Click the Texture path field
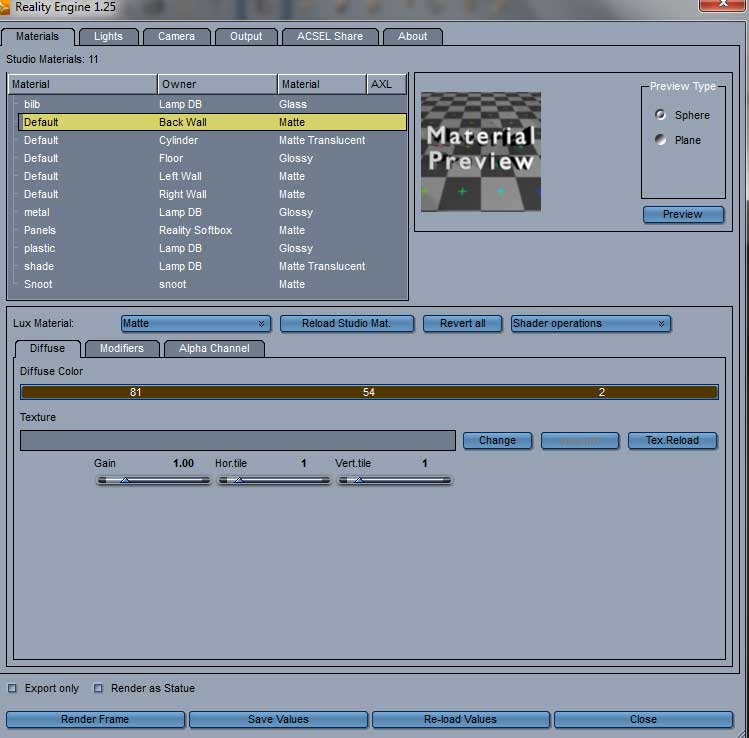Viewport: 749px width, 738px height. [238, 440]
